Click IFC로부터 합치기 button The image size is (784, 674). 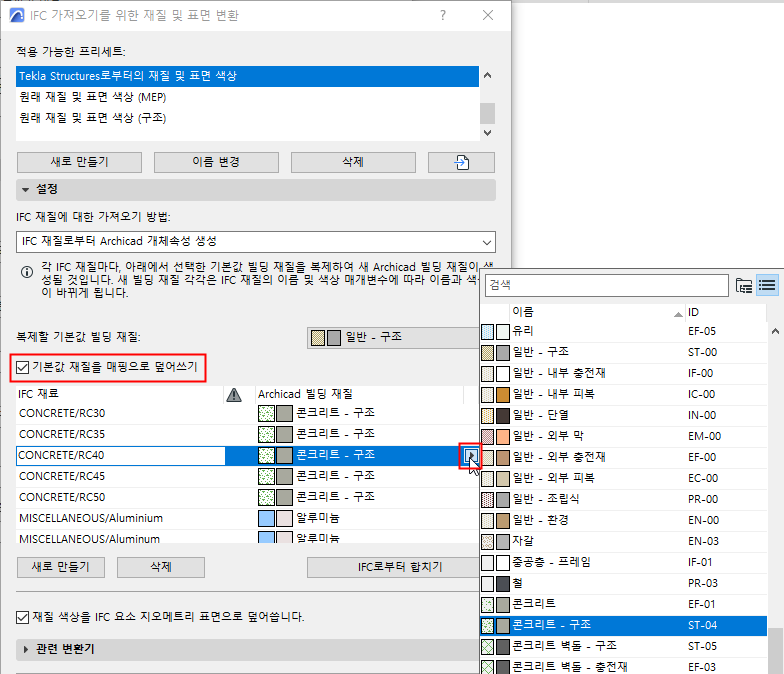pos(393,568)
